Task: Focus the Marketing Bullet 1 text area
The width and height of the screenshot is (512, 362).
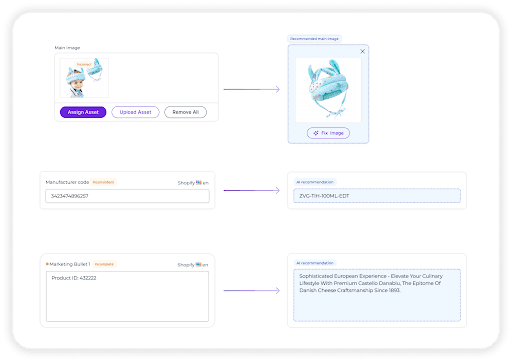Action: pos(127,296)
